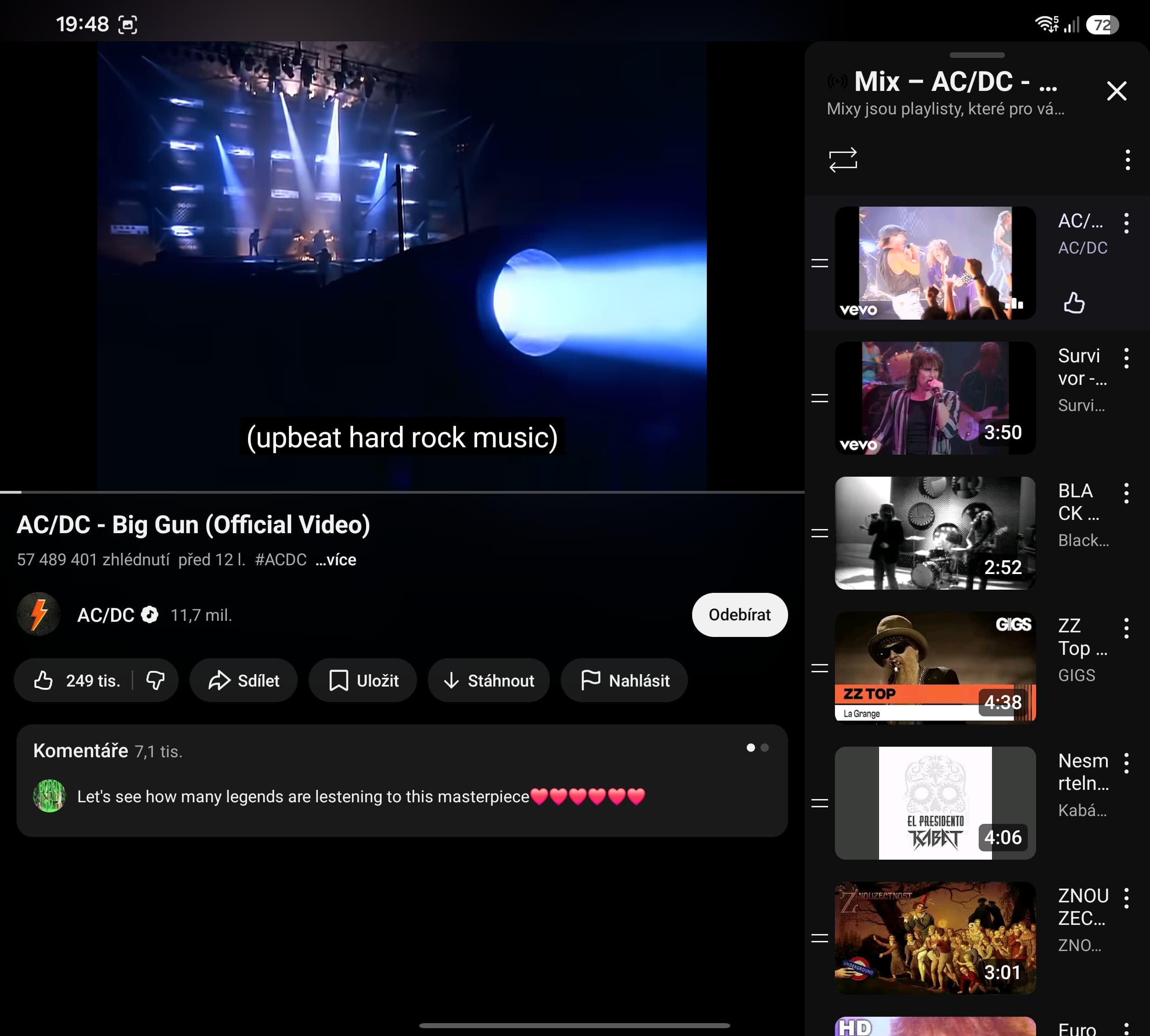Open the #ACDC hashtag link
The width and height of the screenshot is (1150, 1036).
(x=281, y=560)
